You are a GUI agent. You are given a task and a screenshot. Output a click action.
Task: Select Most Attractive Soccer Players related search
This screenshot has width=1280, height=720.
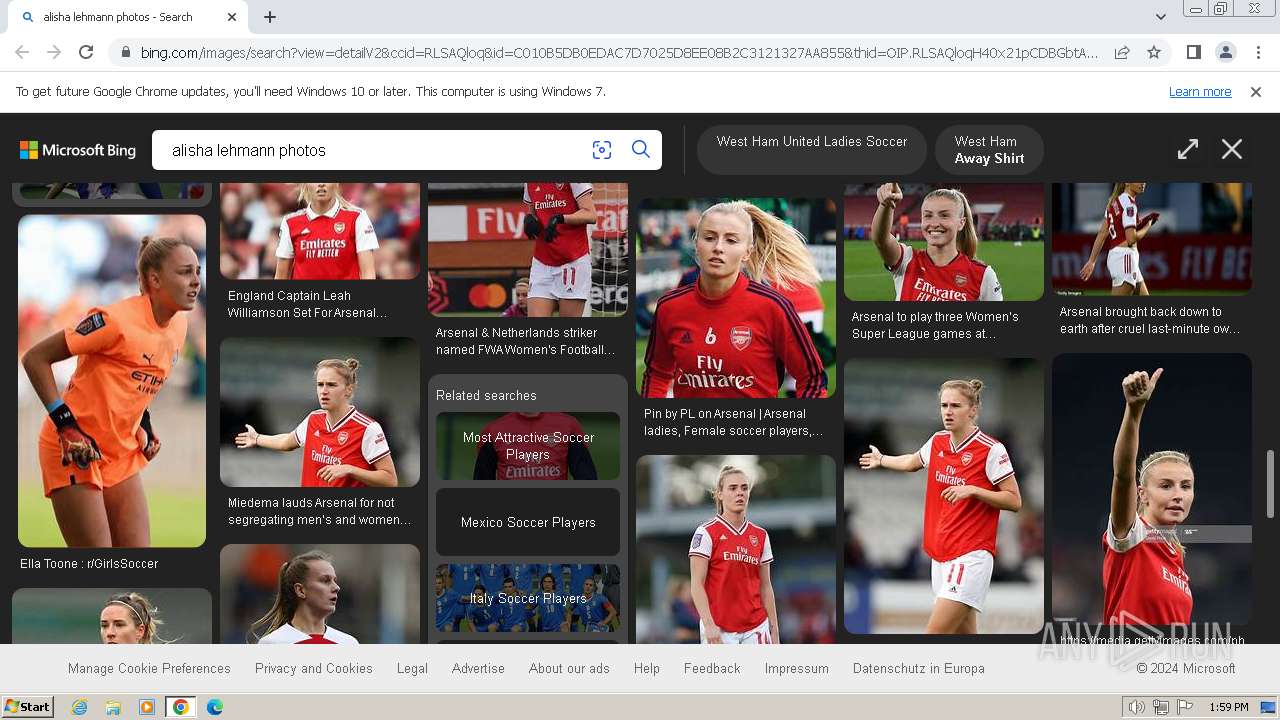[x=528, y=446]
